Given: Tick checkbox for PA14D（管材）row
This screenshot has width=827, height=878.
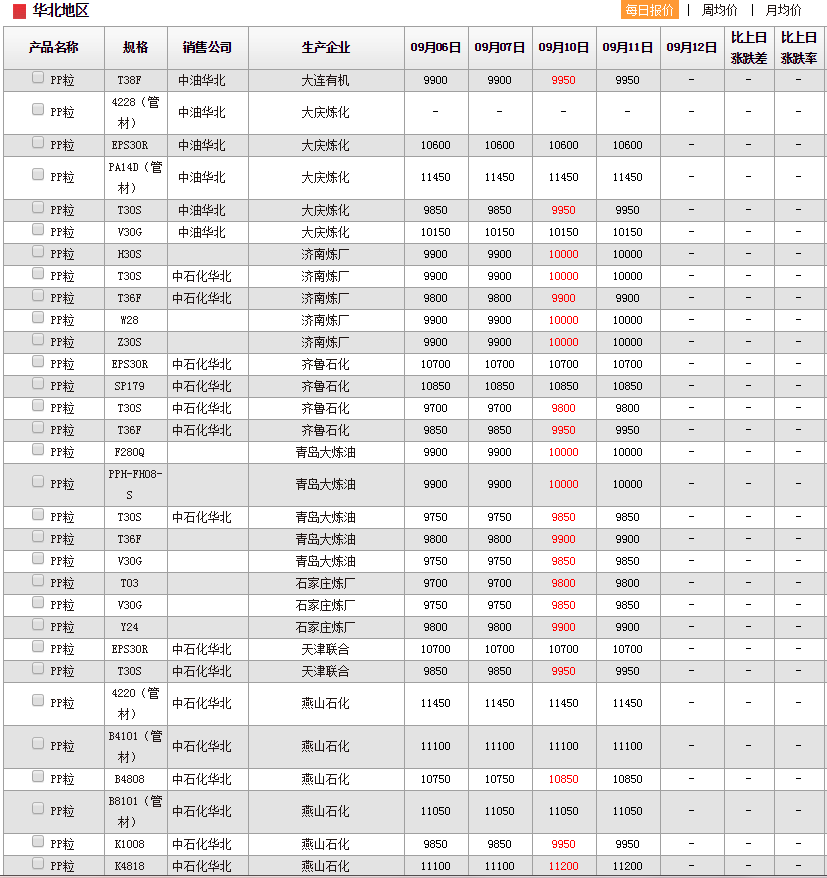Looking at the screenshot, I should point(38,174).
